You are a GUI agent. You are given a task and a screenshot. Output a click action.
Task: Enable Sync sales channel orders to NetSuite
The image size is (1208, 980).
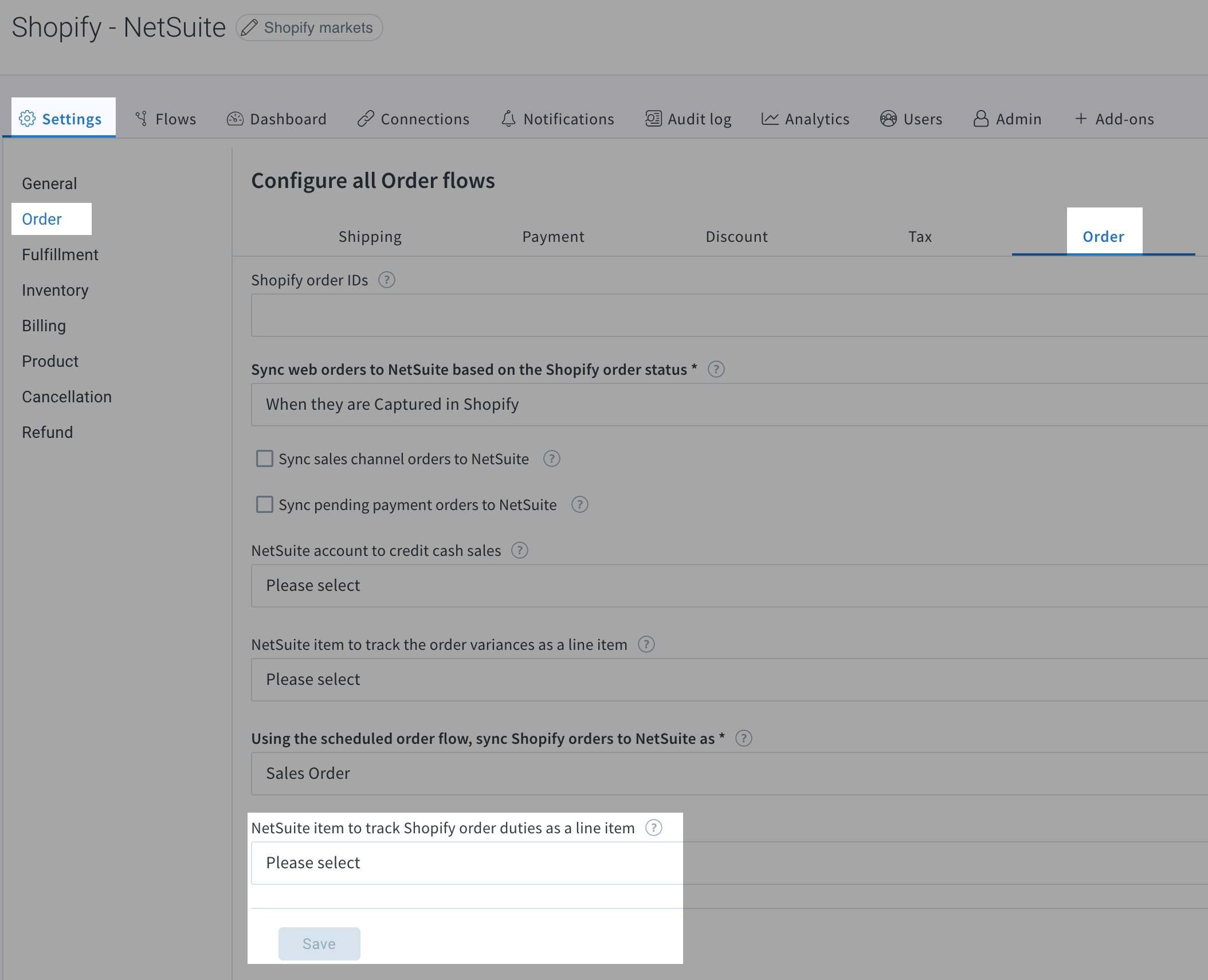click(264, 458)
